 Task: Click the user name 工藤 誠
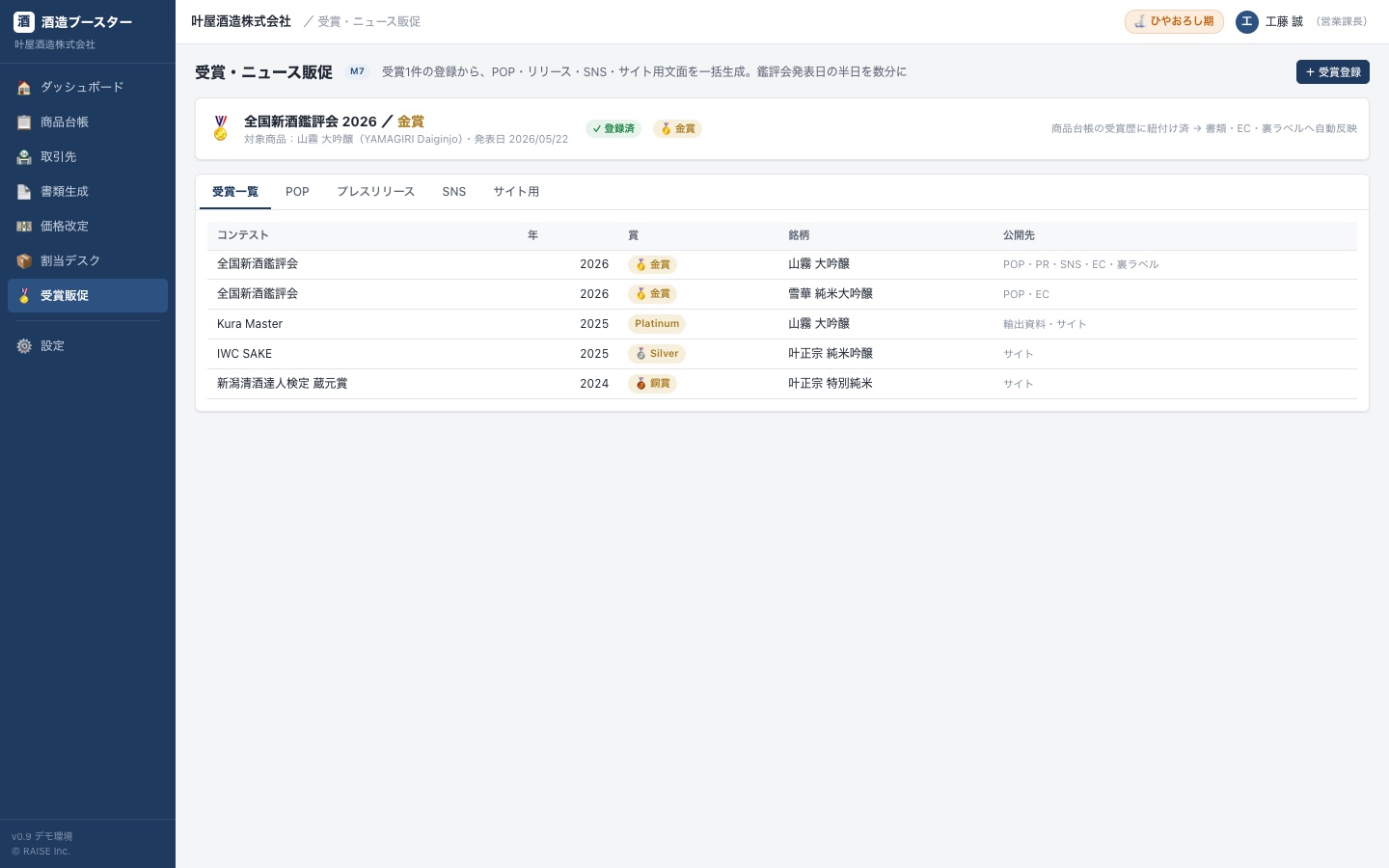coord(1284,21)
